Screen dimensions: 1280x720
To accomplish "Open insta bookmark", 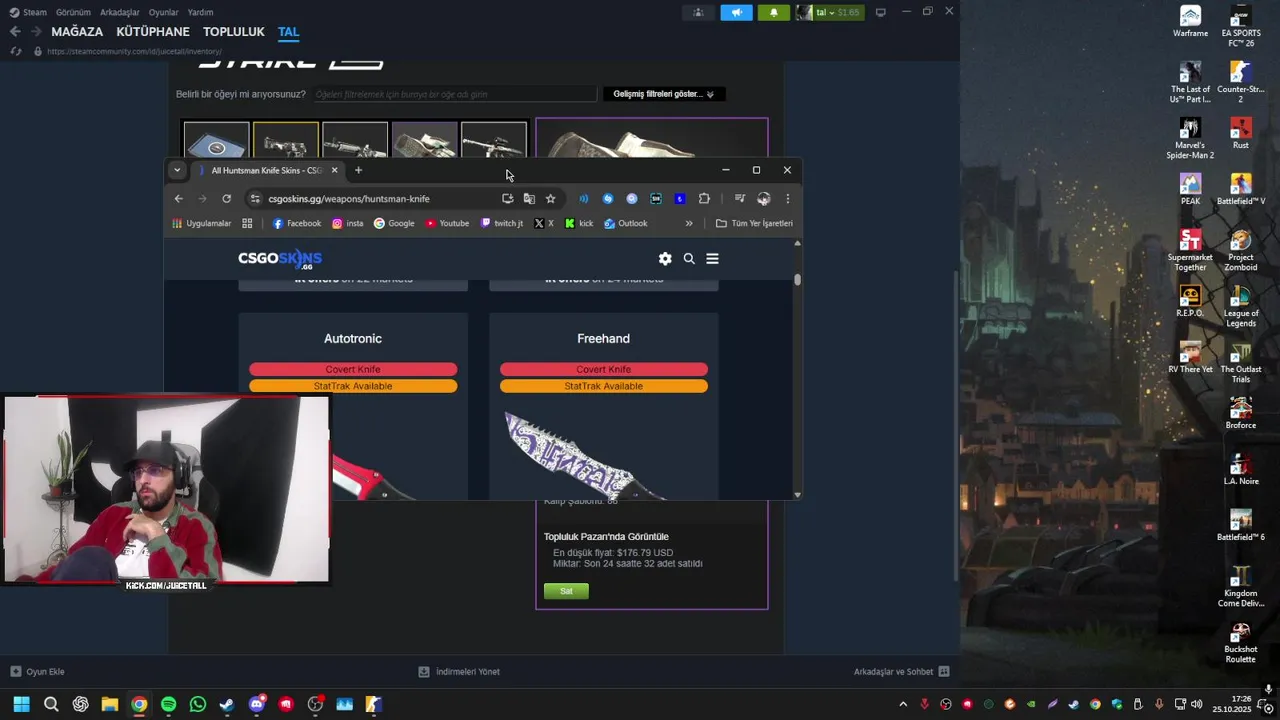I will point(348,223).
